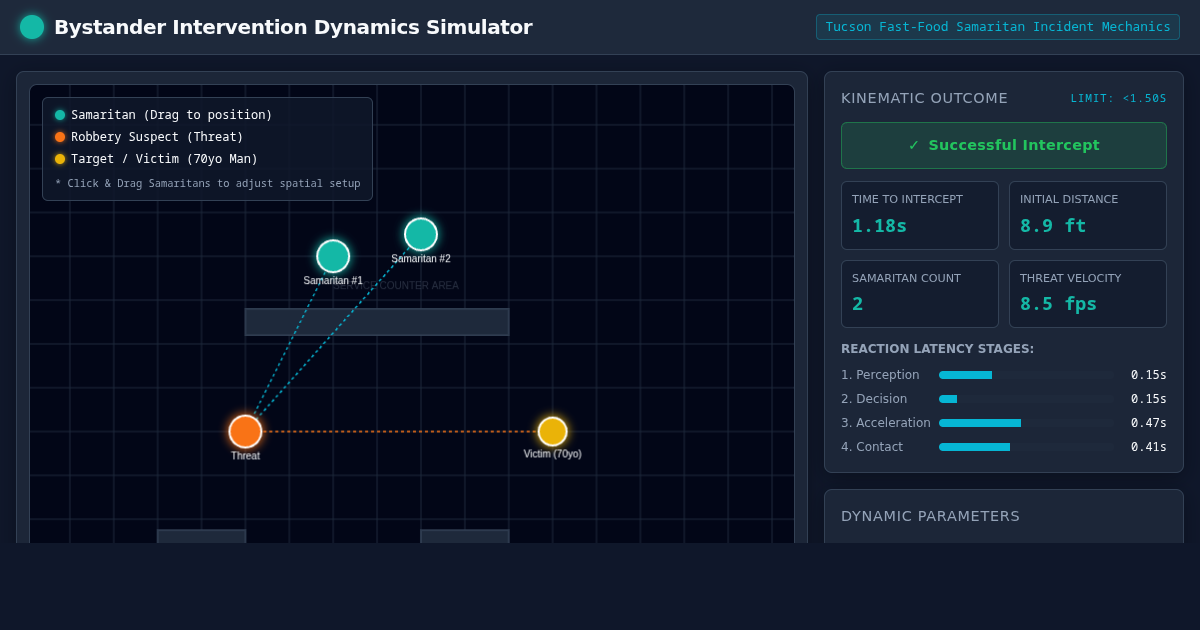The height and width of the screenshot is (630, 1200).
Task: Click the drag Samaritans hint note
Action: (x=207, y=184)
